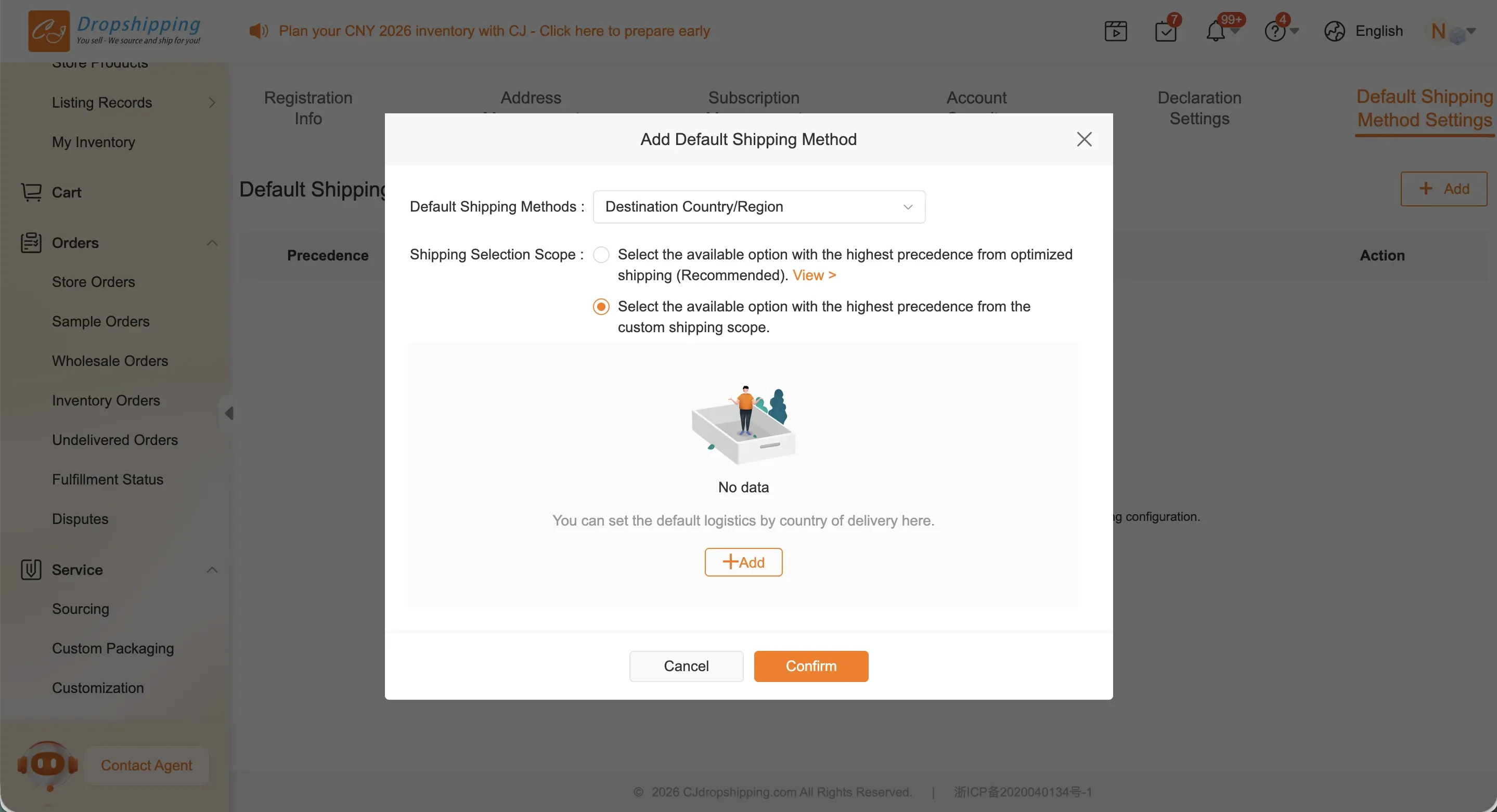Collapse the Orders section in sidebar

[x=212, y=243]
